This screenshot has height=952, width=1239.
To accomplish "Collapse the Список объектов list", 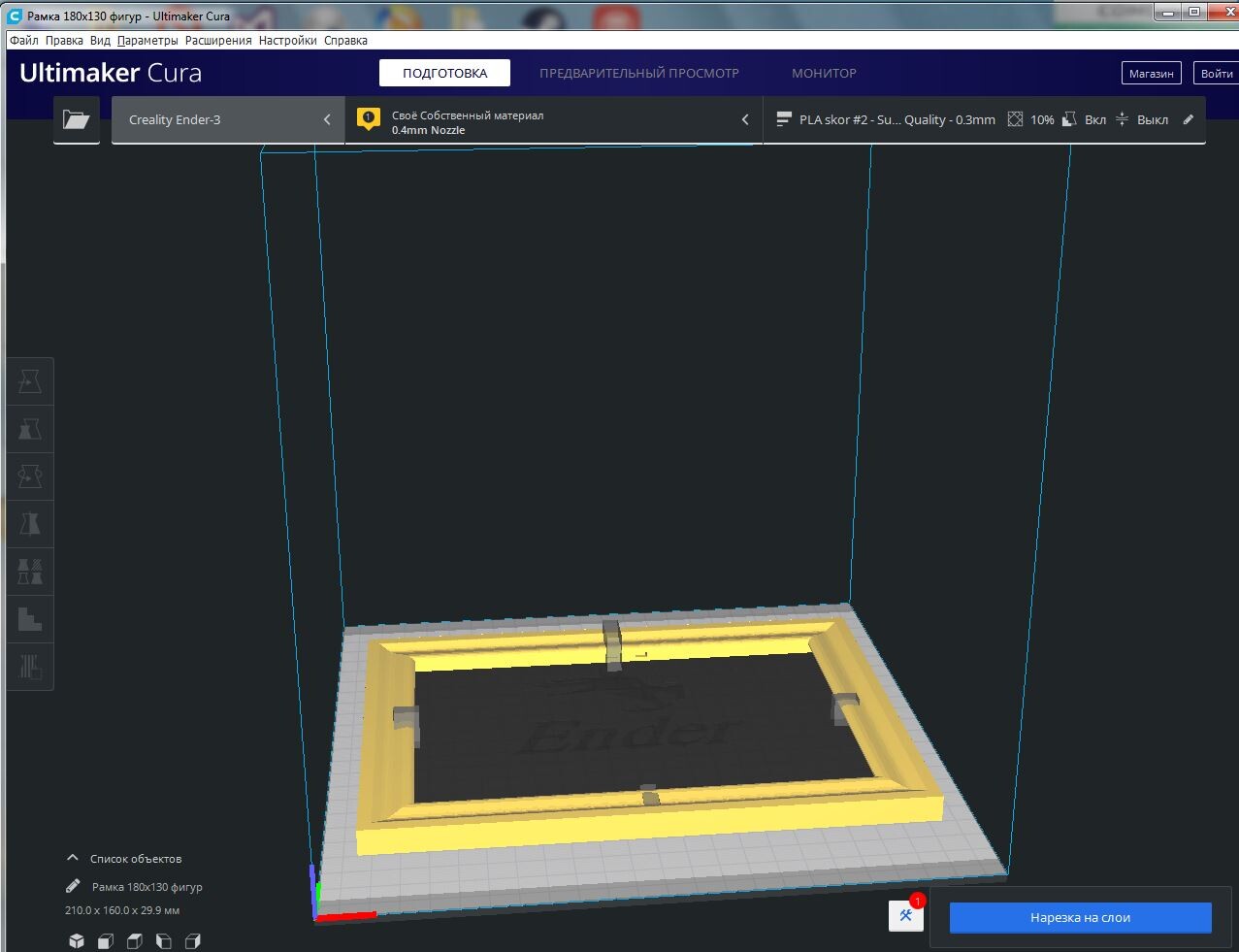I will point(72,858).
